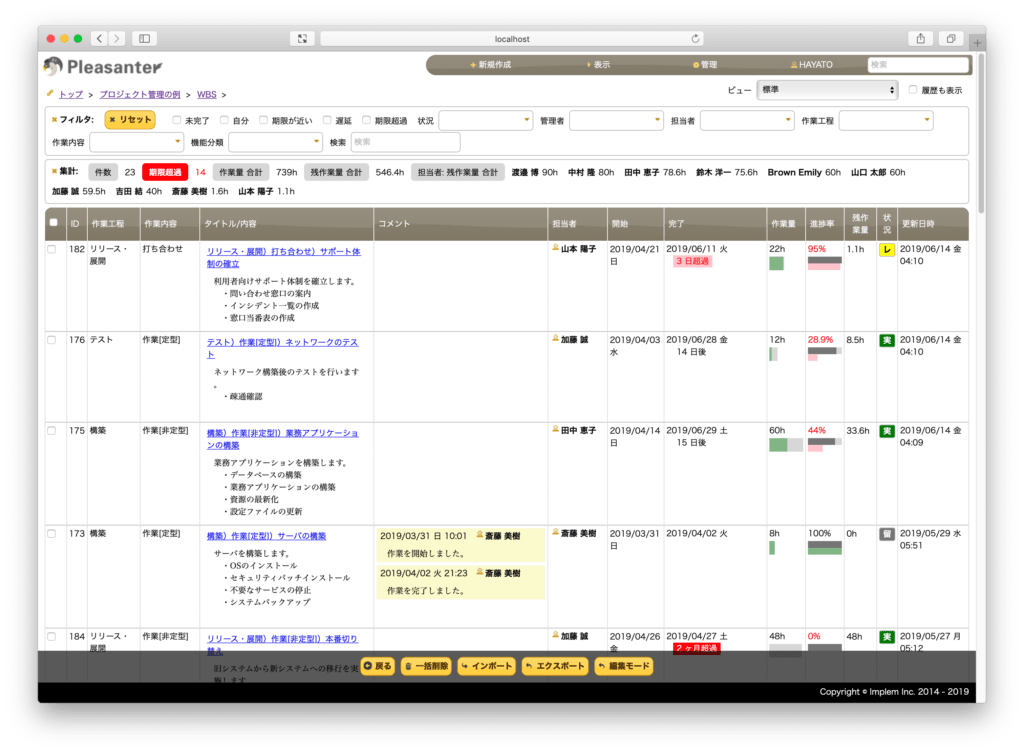The image size is (1024, 753).
Task: Select the checkbox for row ID 175
Action: click(52, 430)
